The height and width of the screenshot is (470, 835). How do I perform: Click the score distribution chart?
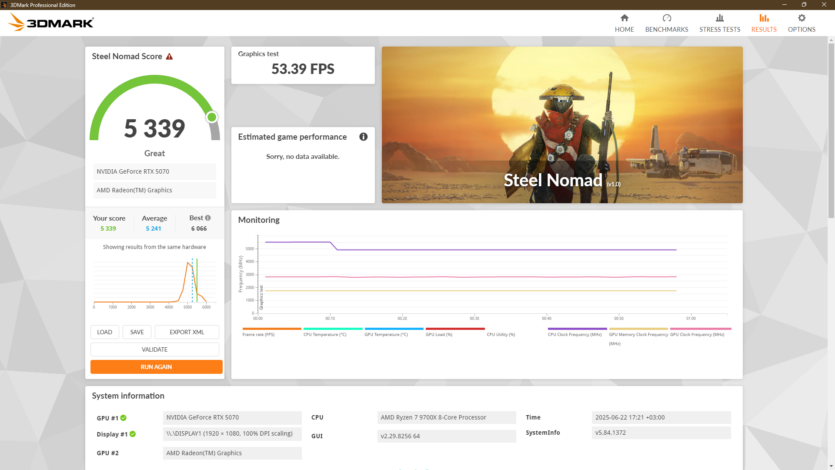[154, 284]
